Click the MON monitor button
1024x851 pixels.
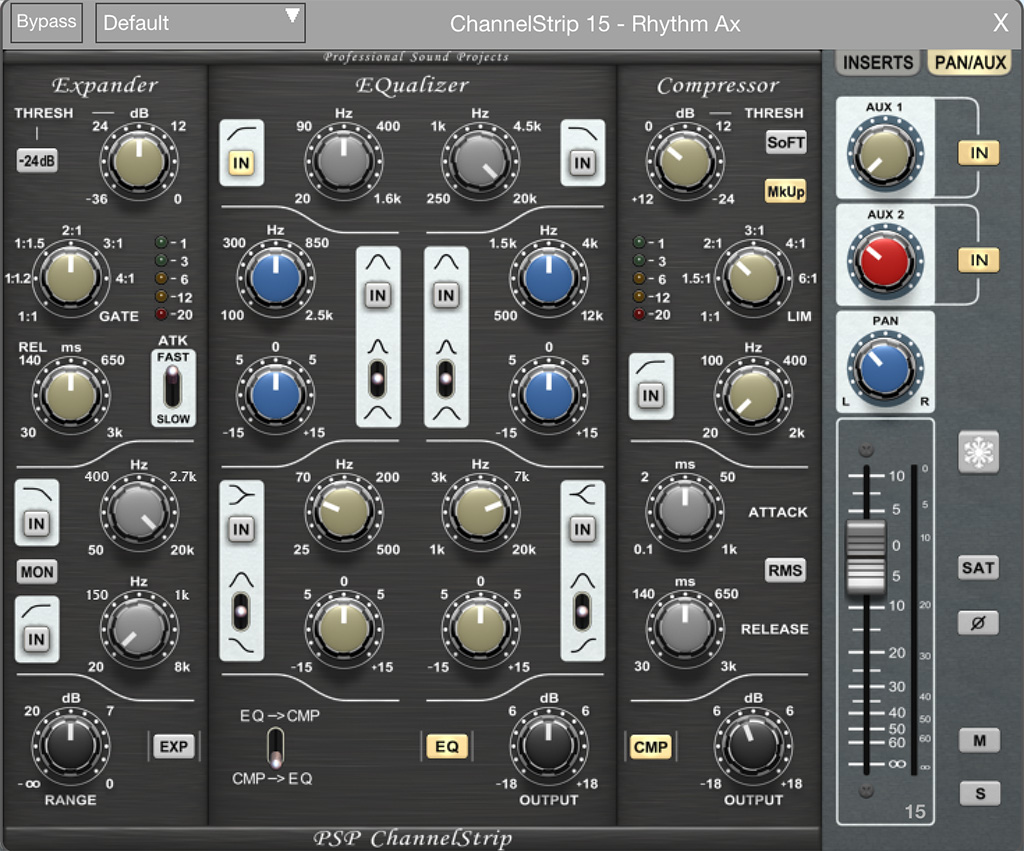tap(37, 572)
